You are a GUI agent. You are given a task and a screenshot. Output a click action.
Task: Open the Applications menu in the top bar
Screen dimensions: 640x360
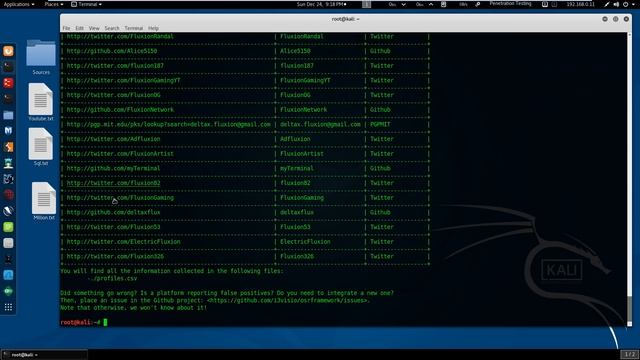pos(19,4)
